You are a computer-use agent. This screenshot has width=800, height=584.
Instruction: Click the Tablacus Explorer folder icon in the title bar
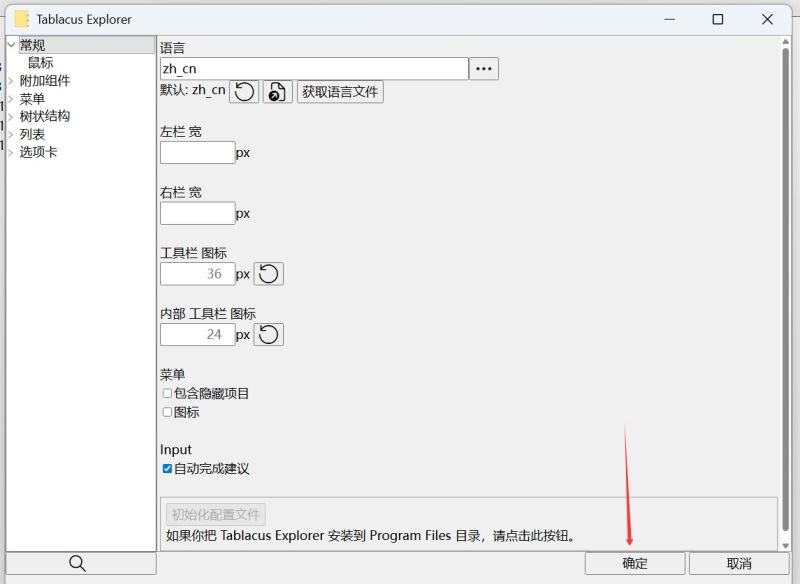(21, 19)
